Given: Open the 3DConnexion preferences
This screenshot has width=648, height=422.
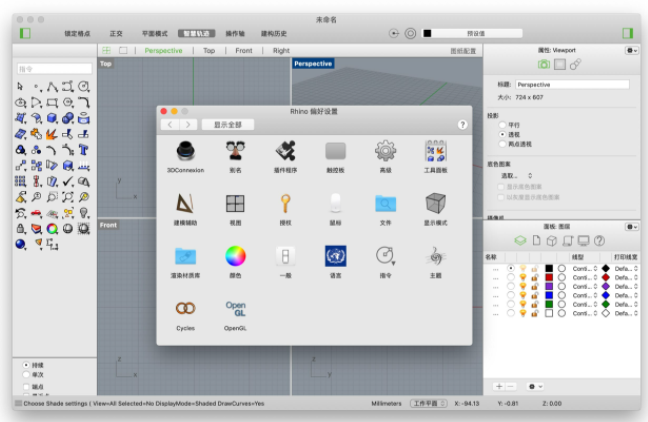Looking at the screenshot, I should pos(185,152).
